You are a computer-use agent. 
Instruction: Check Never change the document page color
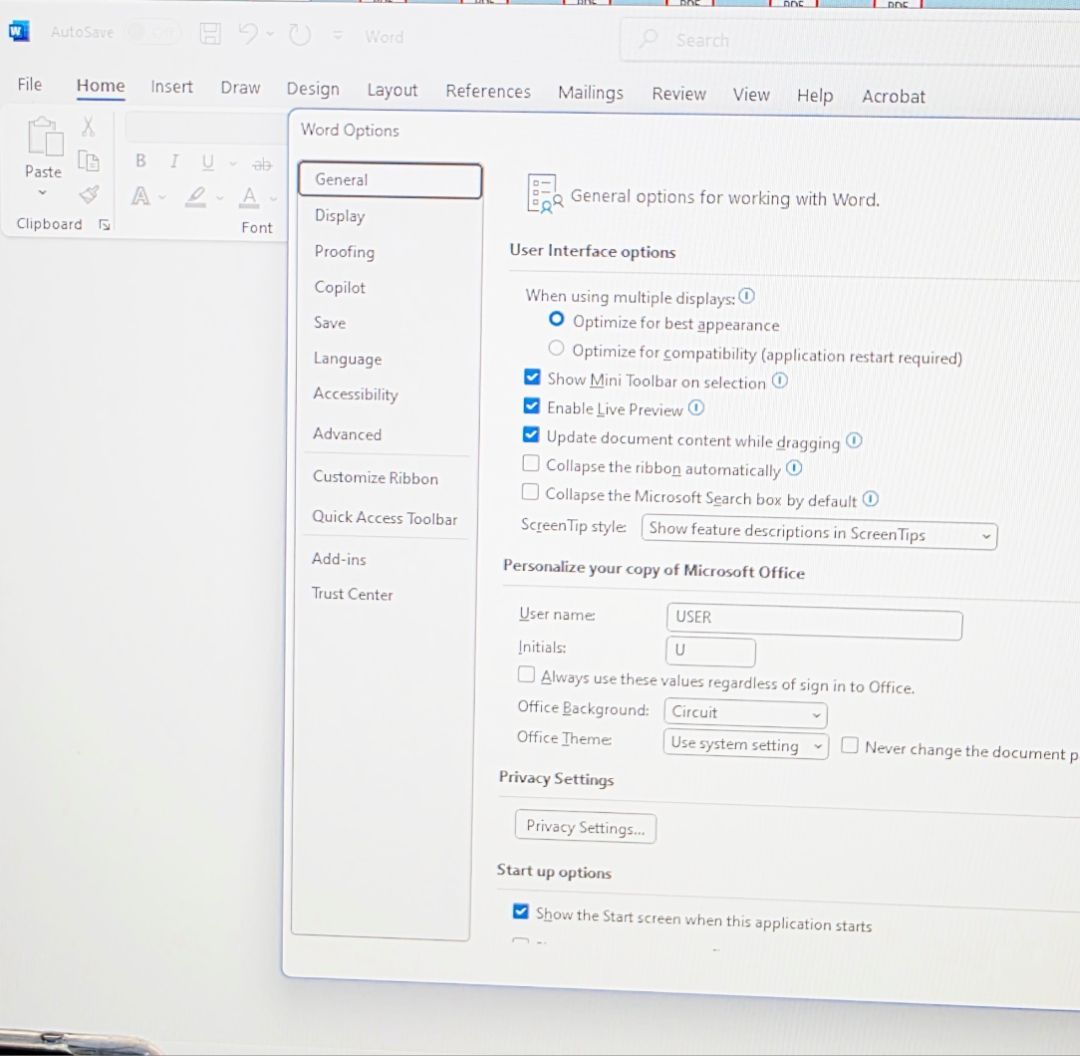tap(850, 745)
